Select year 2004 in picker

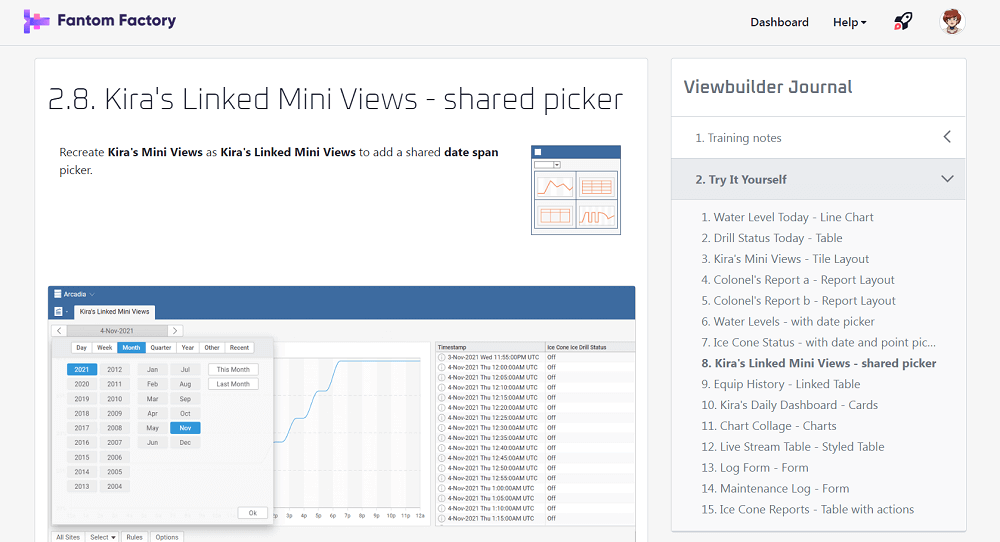115,487
